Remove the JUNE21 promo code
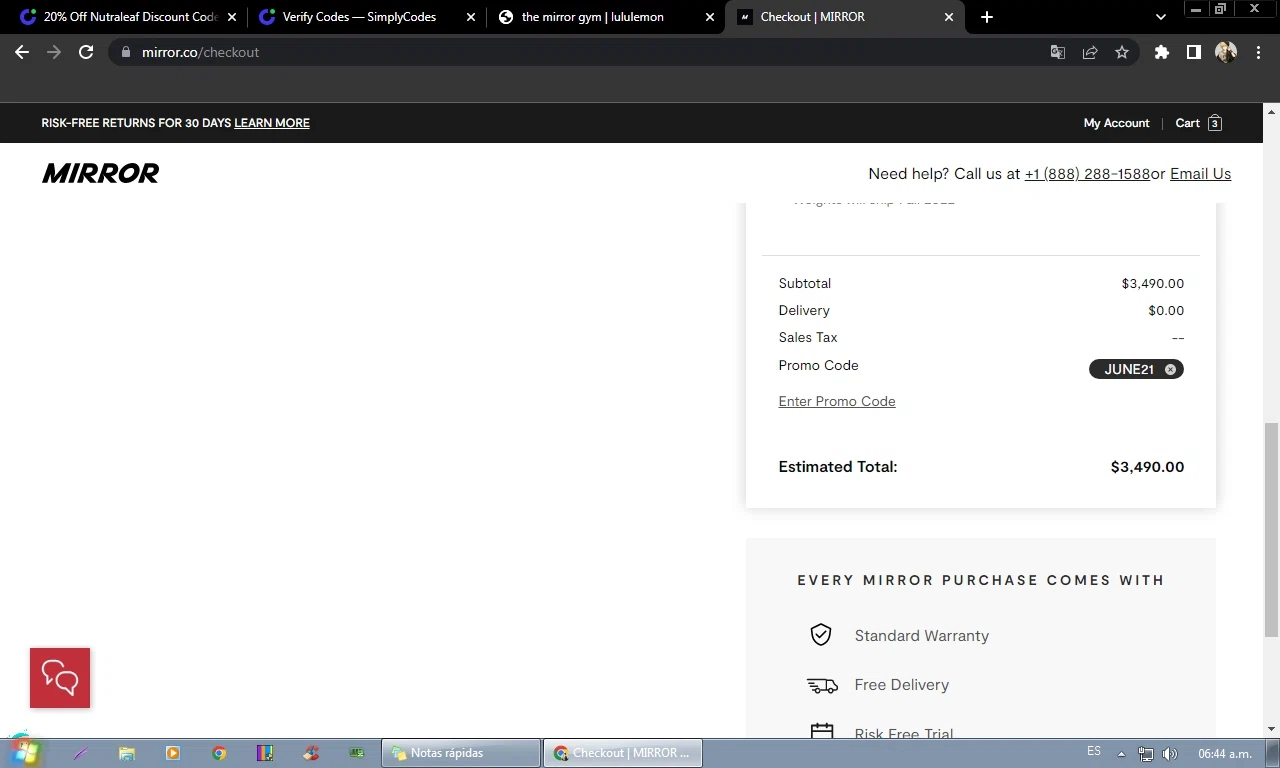 pos(1170,369)
